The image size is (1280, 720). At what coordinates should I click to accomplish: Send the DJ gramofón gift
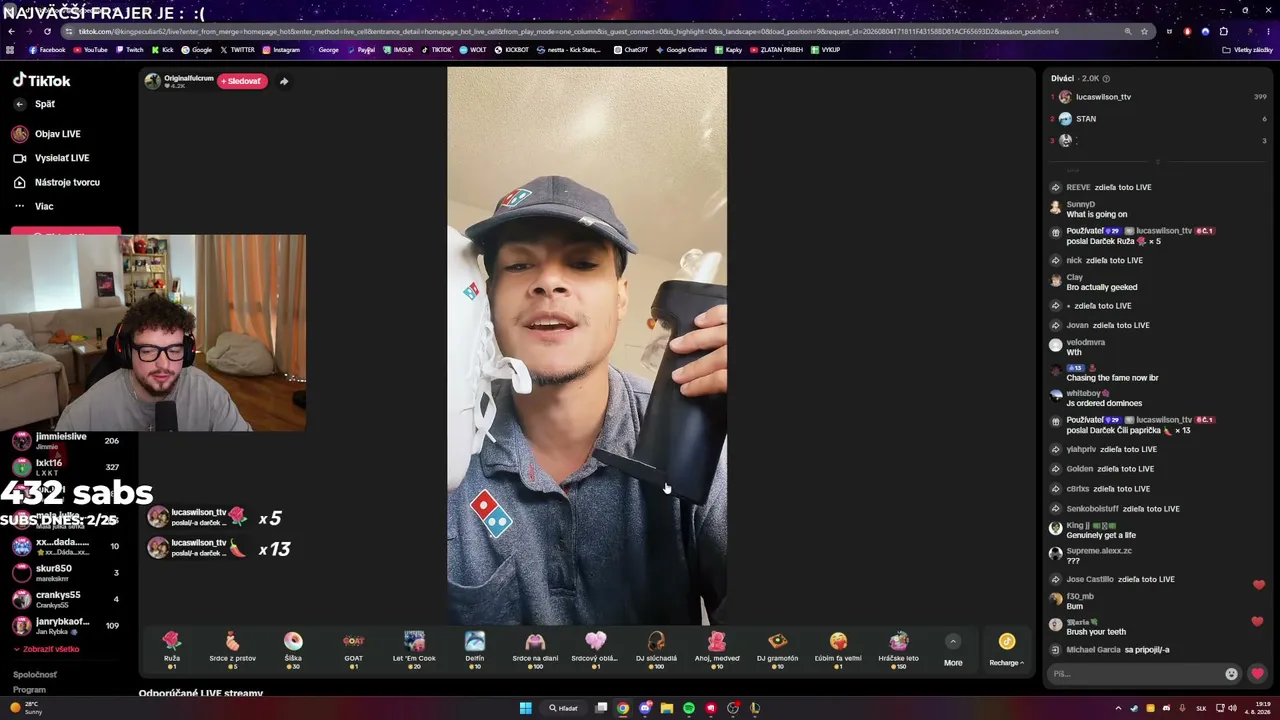click(778, 649)
